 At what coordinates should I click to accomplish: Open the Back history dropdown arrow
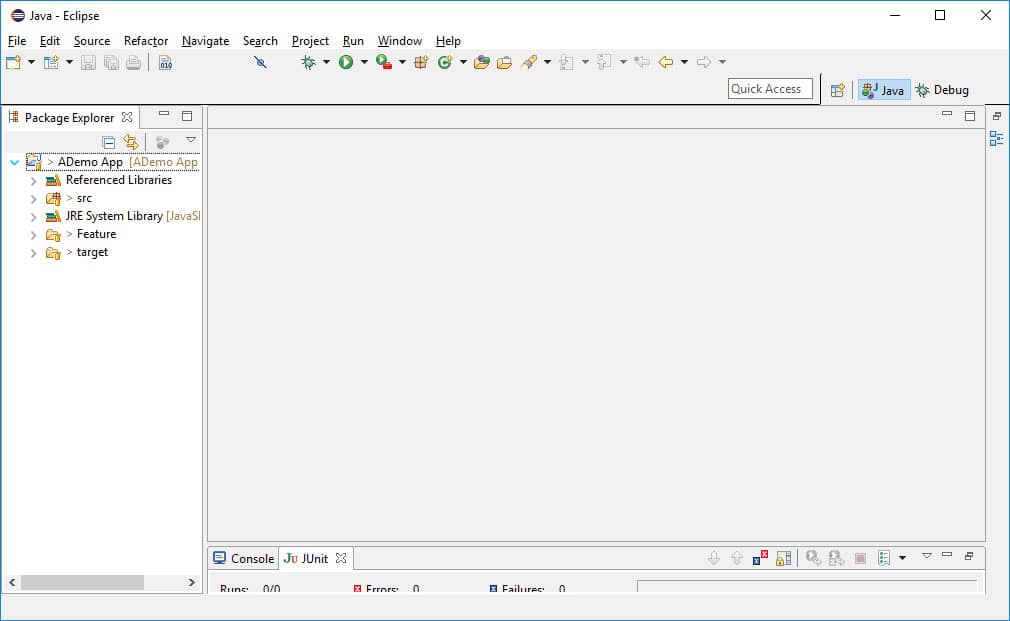(x=684, y=62)
